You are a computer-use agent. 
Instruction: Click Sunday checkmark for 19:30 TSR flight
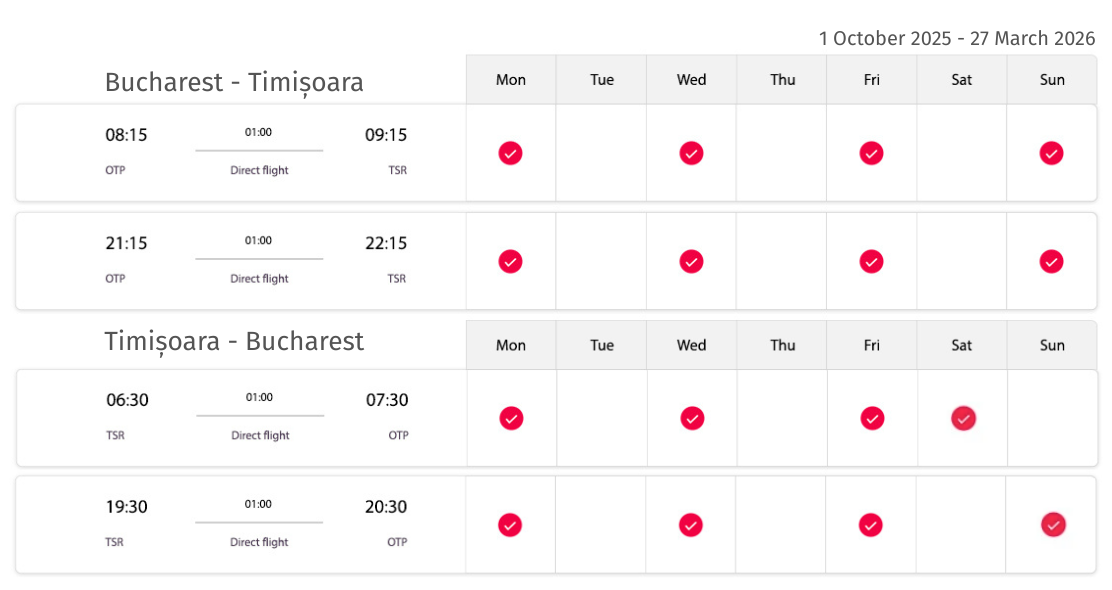[x=1053, y=525]
